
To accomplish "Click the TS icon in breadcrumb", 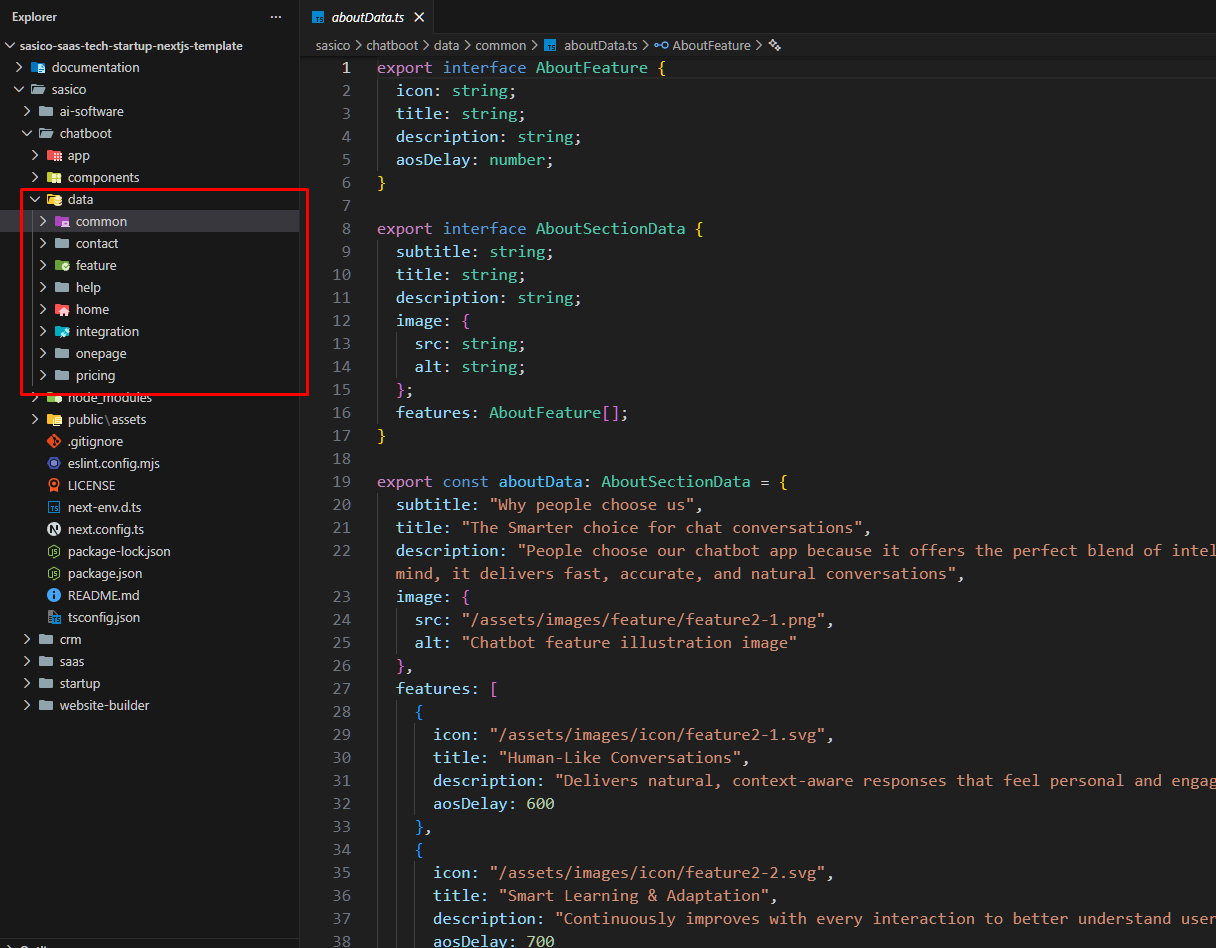I will [550, 45].
